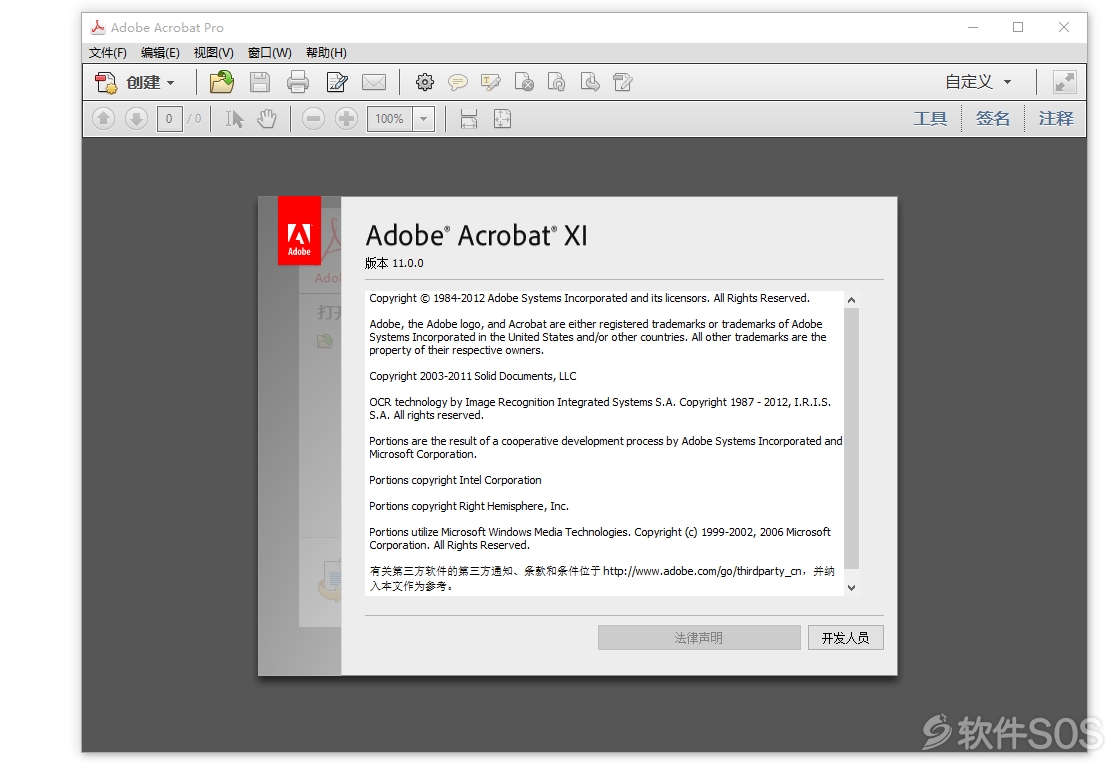The image size is (1120, 763).
Task: Click the zoom in plus icon
Action: (x=346, y=119)
